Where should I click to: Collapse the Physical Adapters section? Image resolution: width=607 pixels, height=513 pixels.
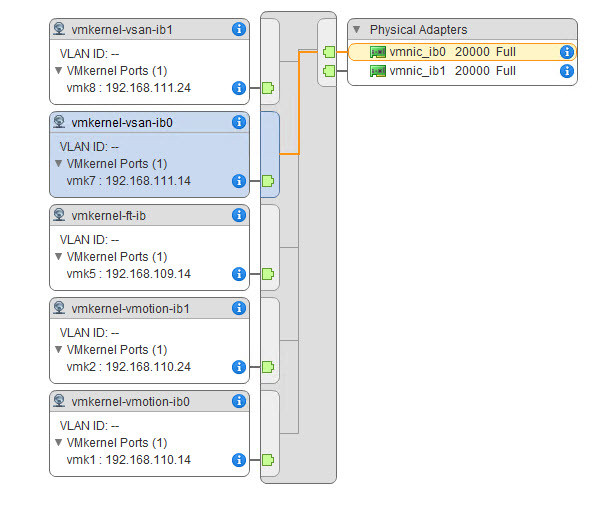pos(357,30)
